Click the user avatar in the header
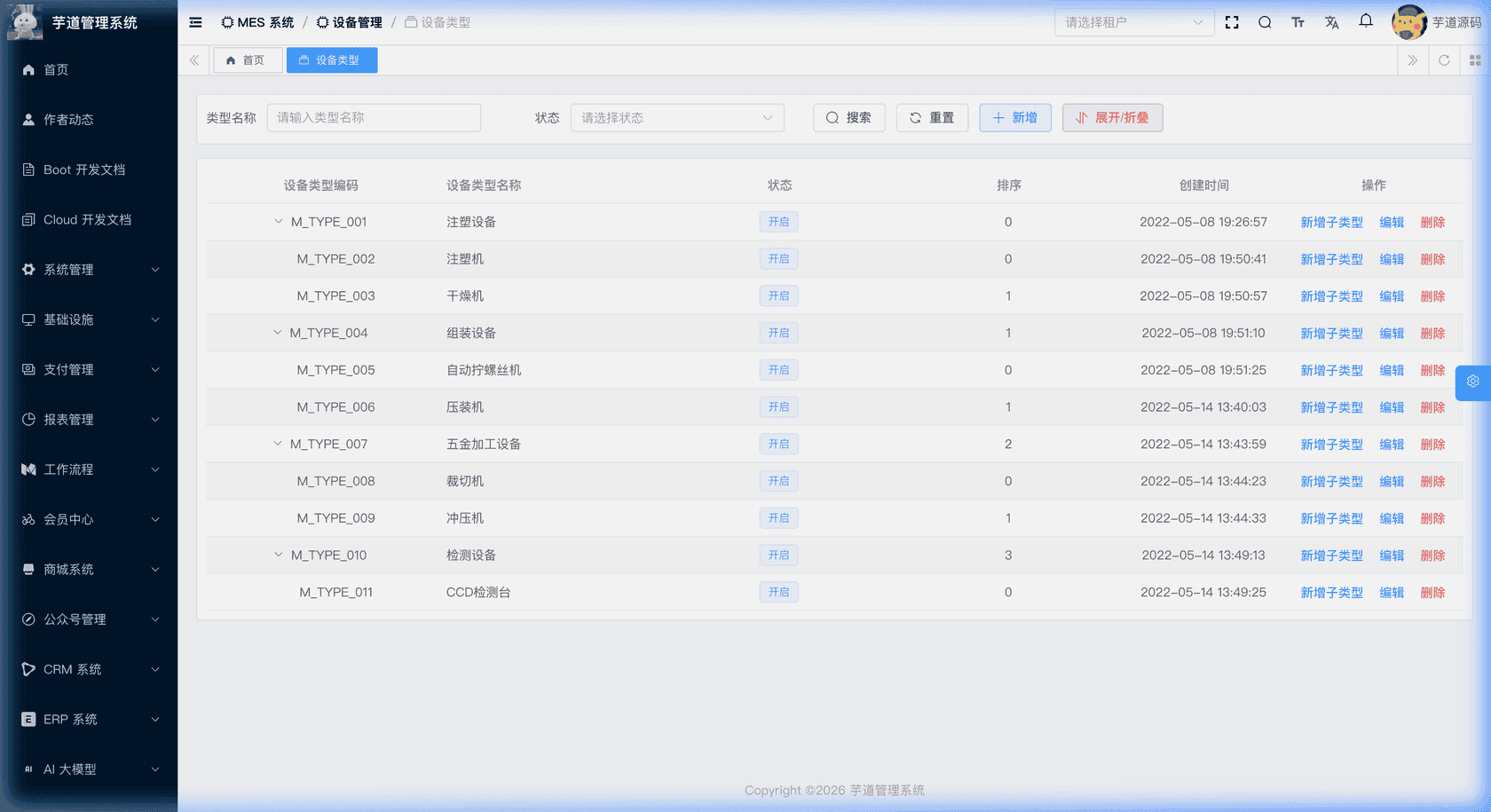Viewport: 1491px width, 812px height. click(1408, 22)
